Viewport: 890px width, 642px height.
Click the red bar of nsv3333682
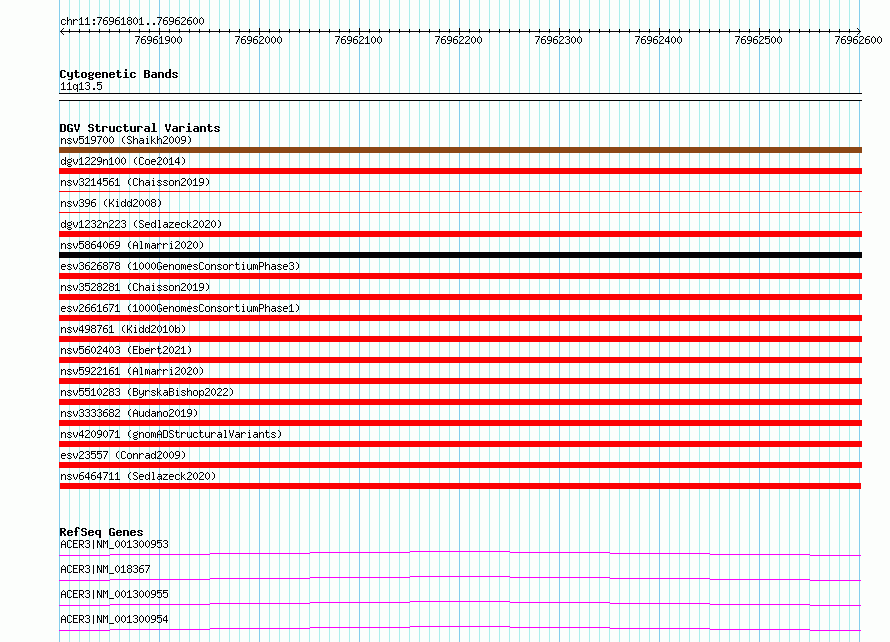click(x=460, y=423)
